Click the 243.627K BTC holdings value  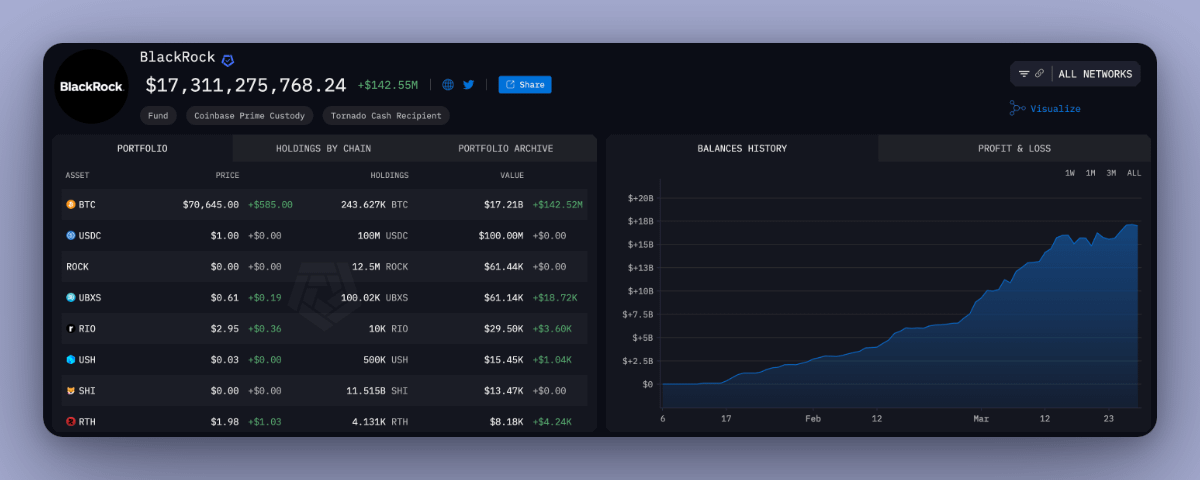click(x=374, y=204)
